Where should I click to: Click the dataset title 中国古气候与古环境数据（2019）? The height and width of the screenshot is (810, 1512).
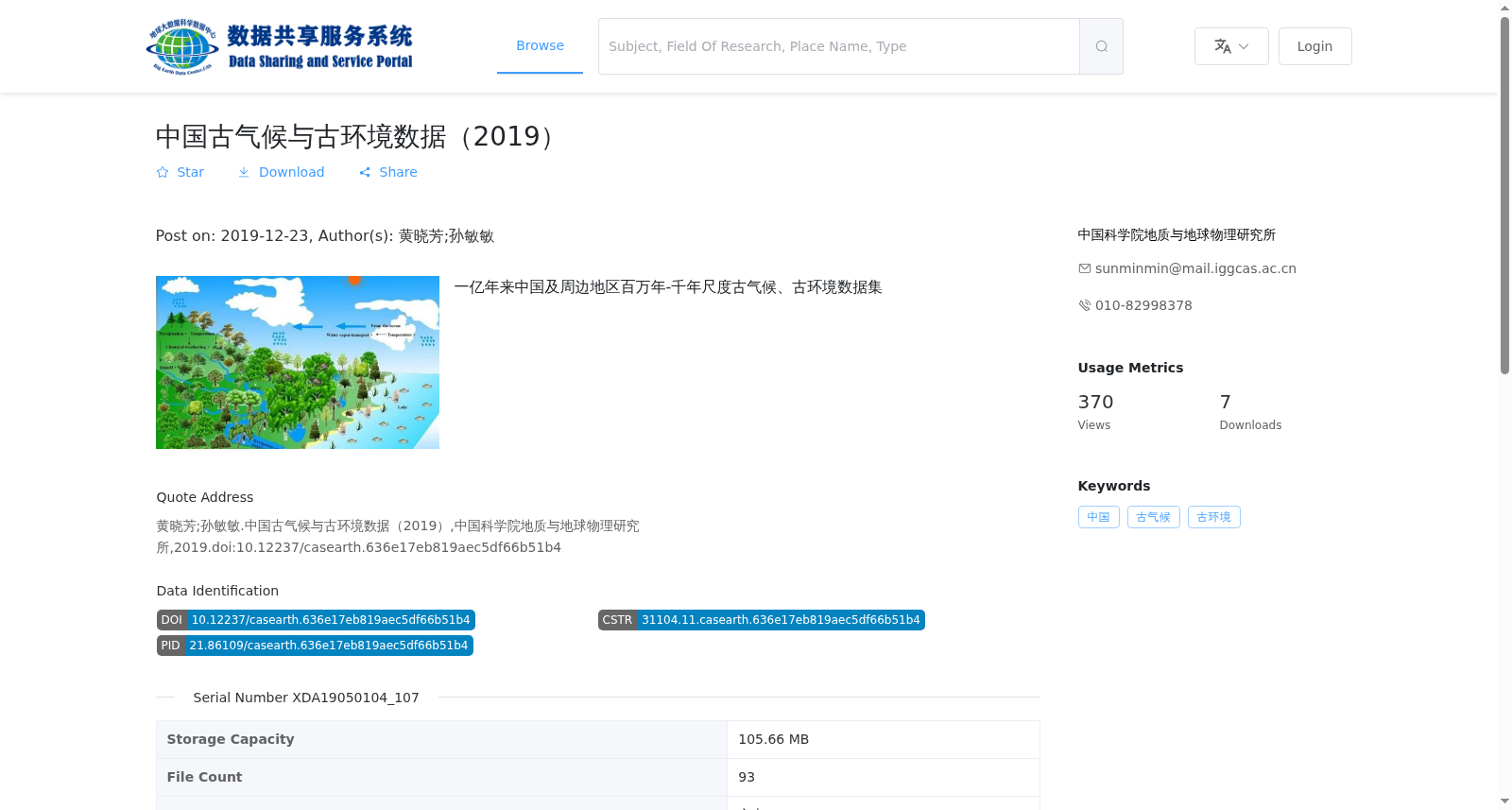pyautogui.click(x=360, y=137)
